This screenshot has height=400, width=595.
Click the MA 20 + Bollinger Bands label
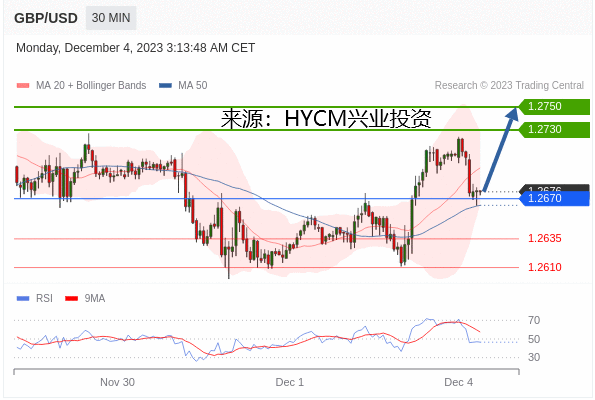91,85
